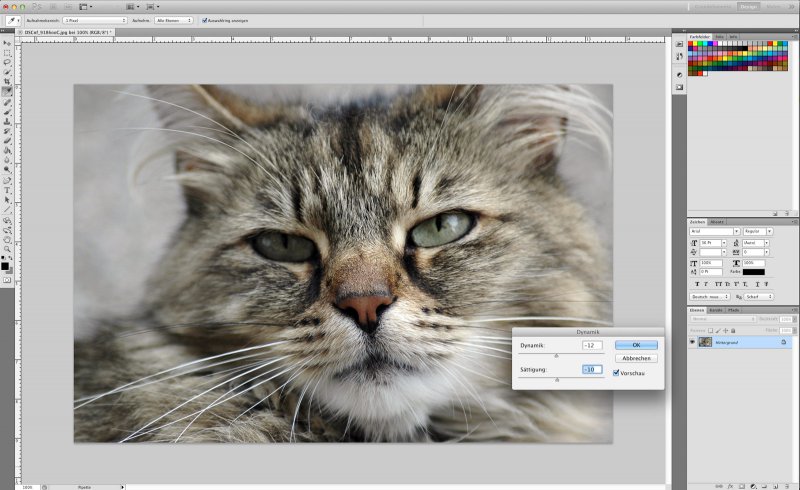Viewport: 800px width, 490px height.
Task: Hide the Hintergrund layer eye icon
Action: (692, 342)
